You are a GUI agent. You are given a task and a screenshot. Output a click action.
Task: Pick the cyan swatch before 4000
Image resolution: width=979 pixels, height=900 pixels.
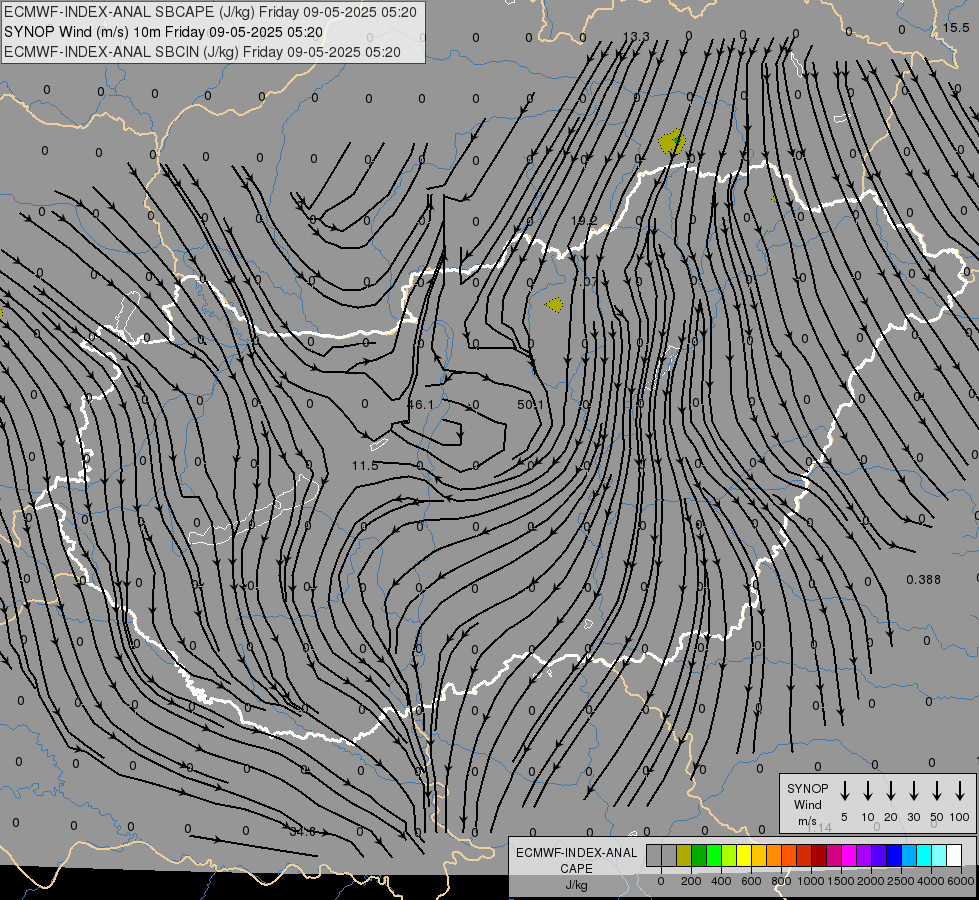924,855
